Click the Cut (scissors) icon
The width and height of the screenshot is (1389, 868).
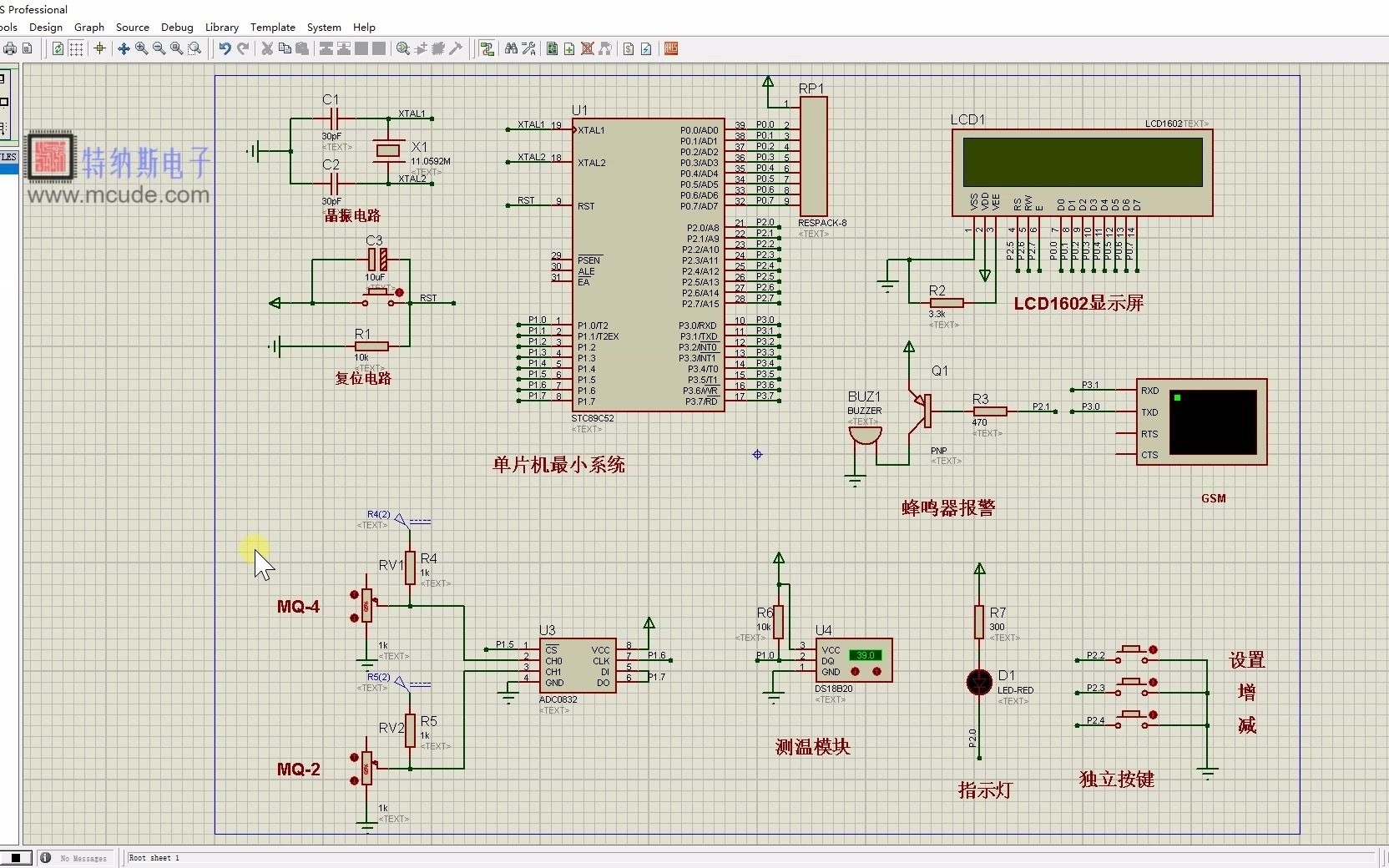(267, 48)
